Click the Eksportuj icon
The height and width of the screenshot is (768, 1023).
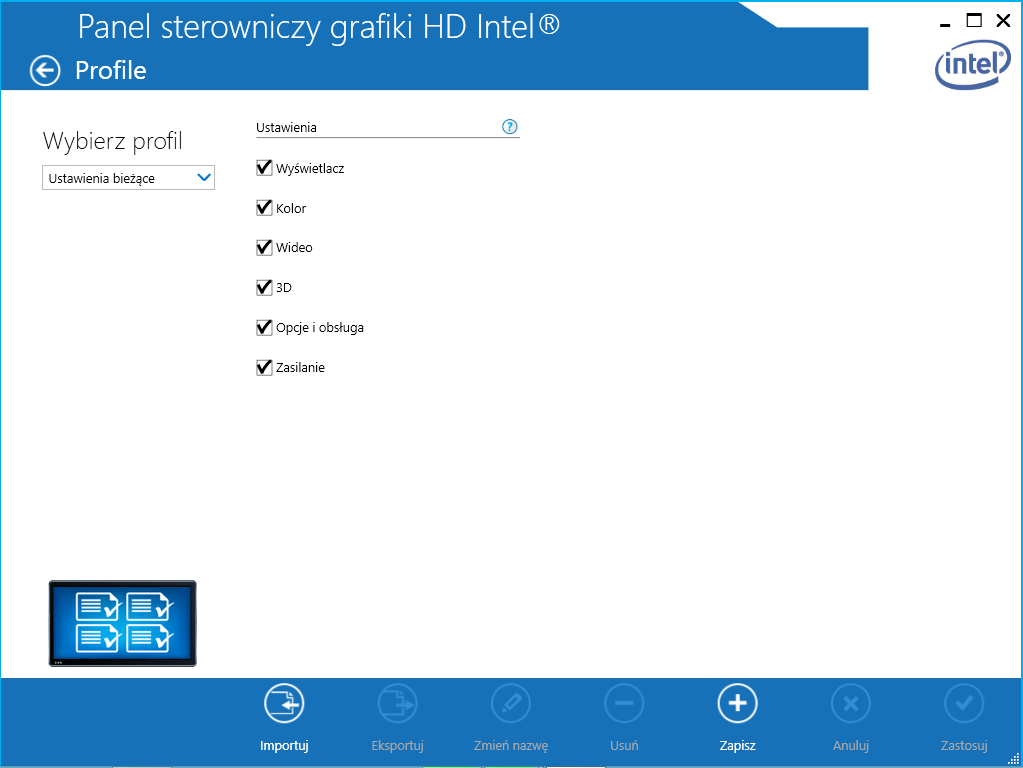click(398, 704)
